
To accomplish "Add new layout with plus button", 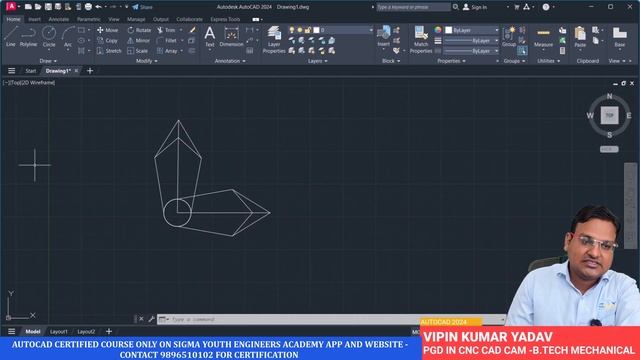I will click(109, 331).
